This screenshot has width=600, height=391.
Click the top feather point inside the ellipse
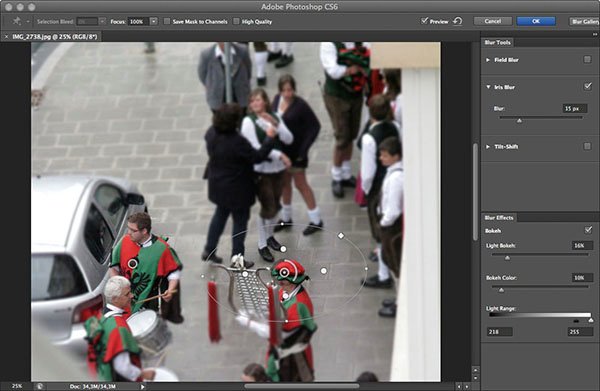point(283,249)
